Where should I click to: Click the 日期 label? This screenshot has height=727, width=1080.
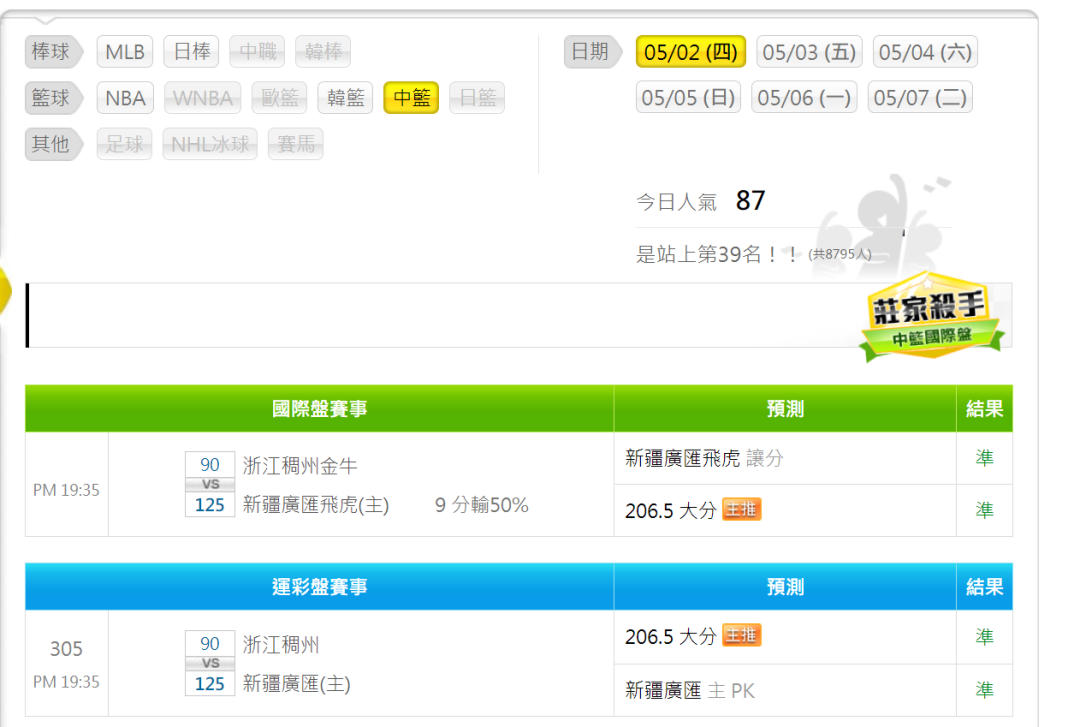592,52
